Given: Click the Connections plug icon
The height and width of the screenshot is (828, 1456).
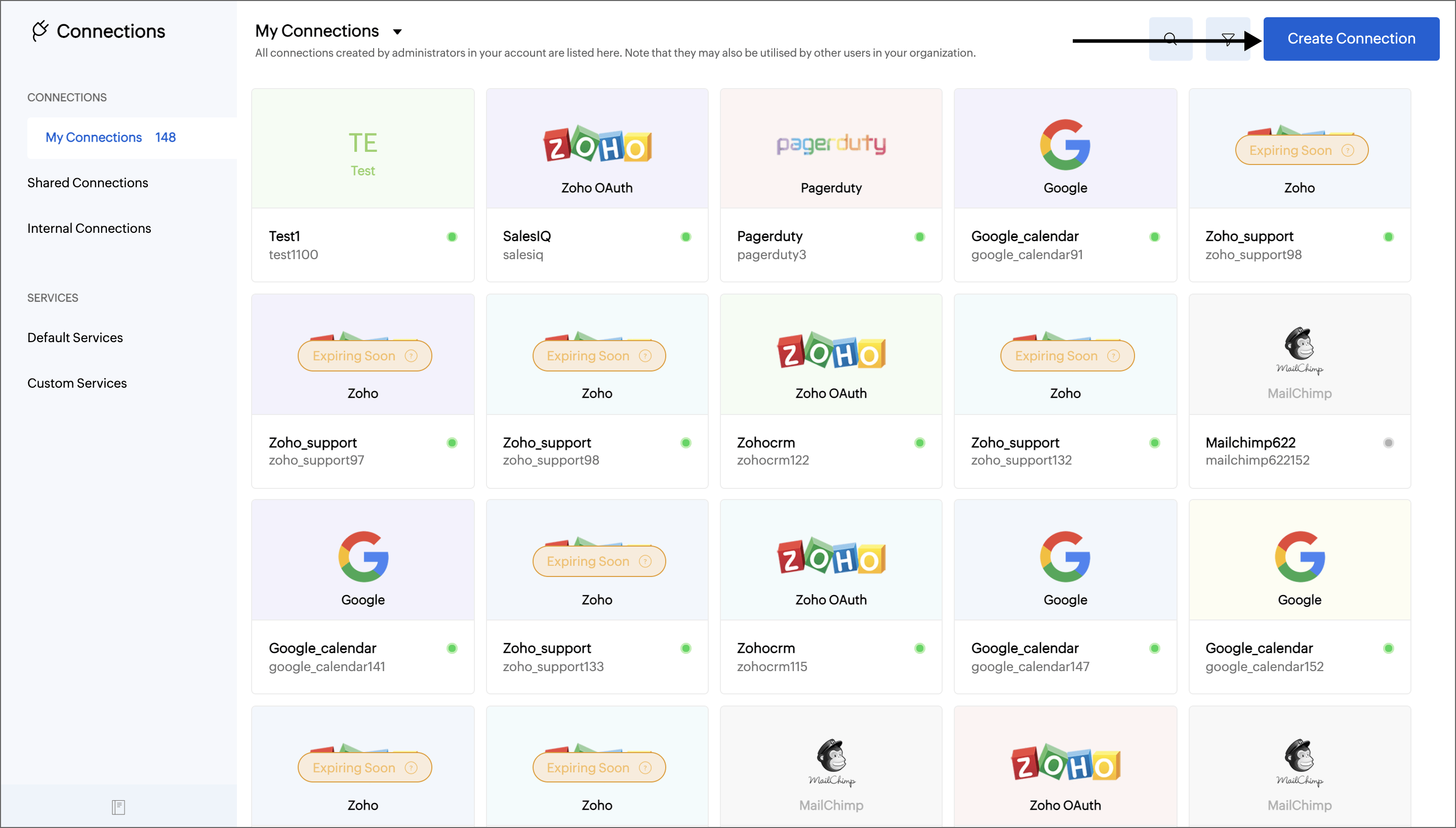Looking at the screenshot, I should (x=40, y=31).
